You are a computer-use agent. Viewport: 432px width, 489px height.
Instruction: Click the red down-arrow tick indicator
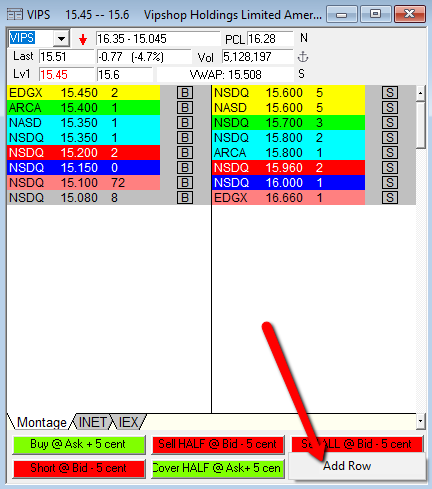coord(83,39)
